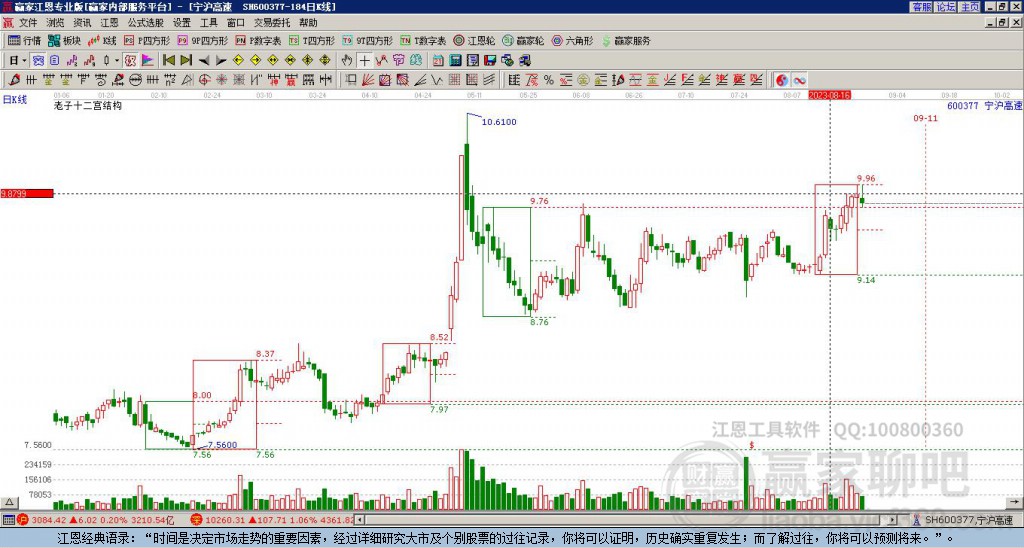Screen dimensions: 1024x548
Task: Open the 文件 menu
Action: (28, 23)
